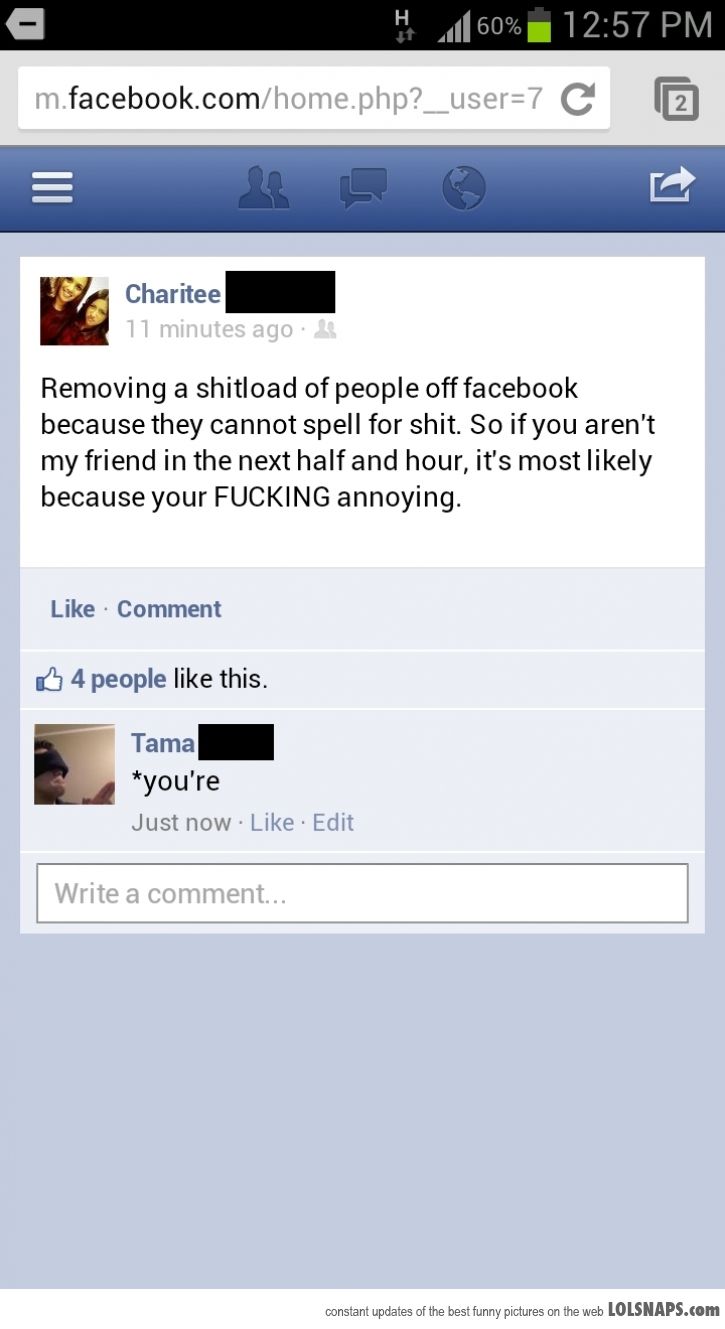Open the friend requests icon
725x1329 pixels.
264,188
